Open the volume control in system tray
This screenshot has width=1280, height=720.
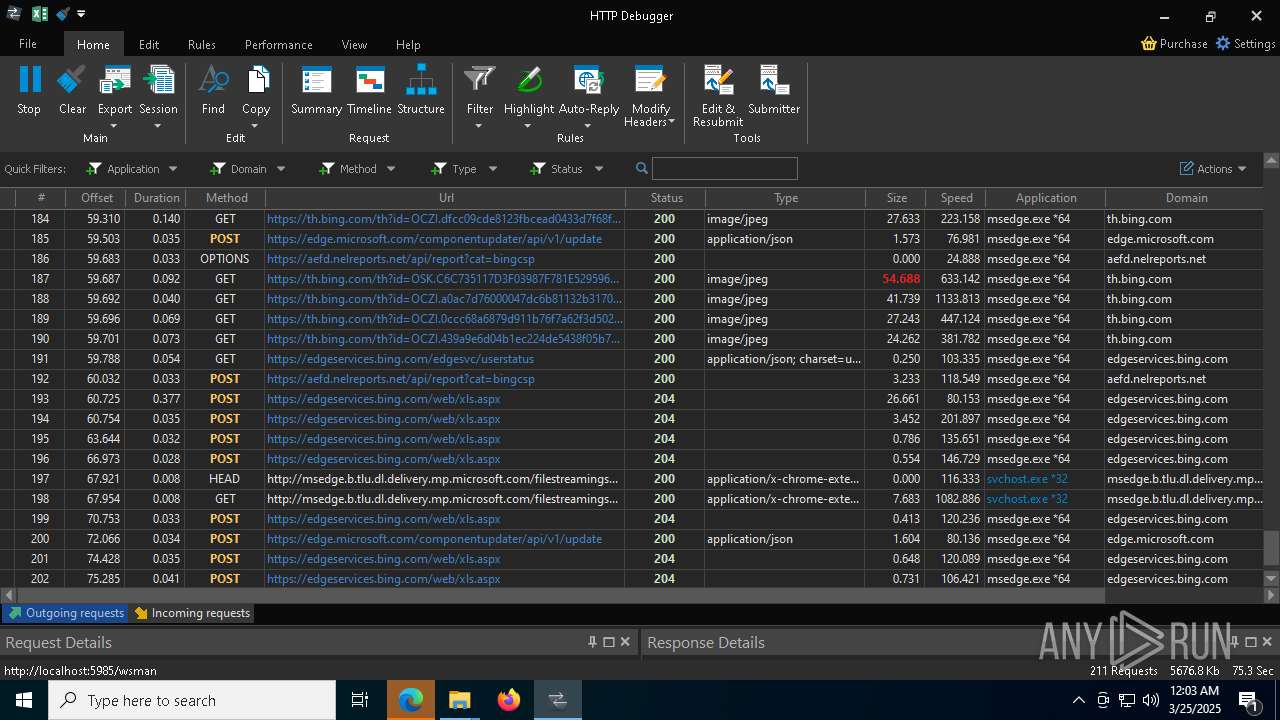pos(1150,700)
